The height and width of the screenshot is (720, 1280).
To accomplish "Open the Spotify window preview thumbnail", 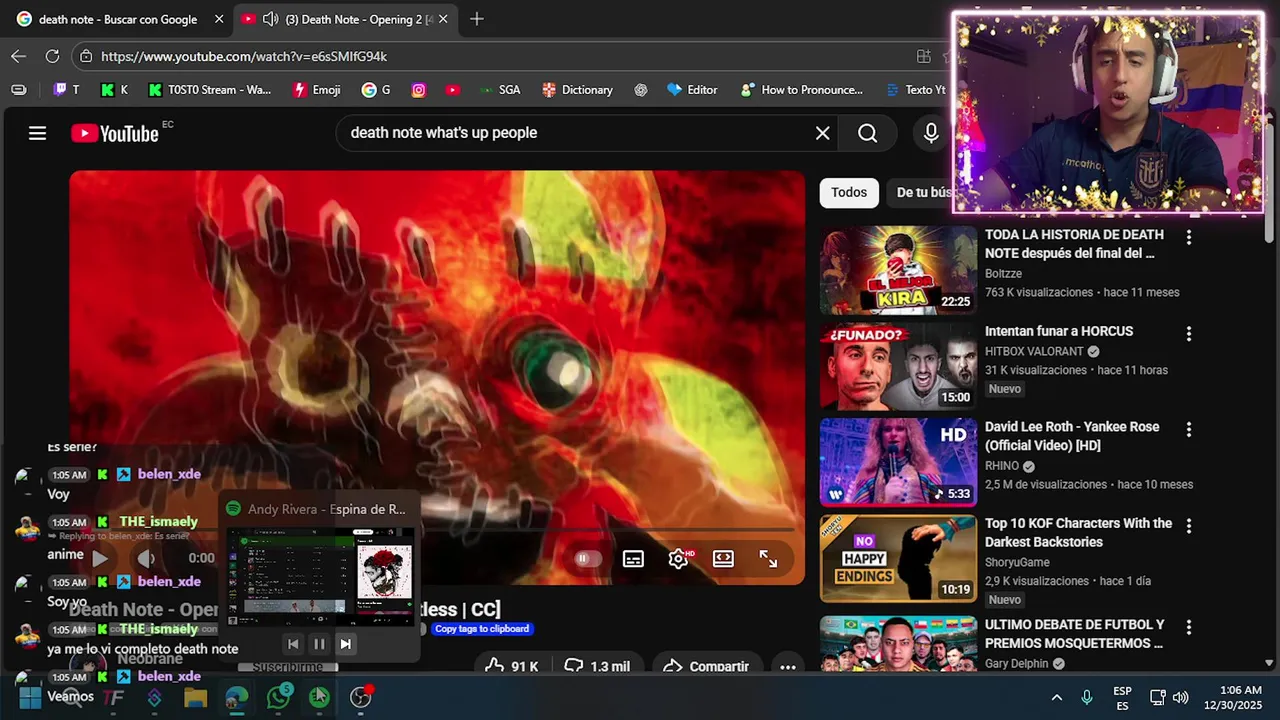I will [319, 577].
